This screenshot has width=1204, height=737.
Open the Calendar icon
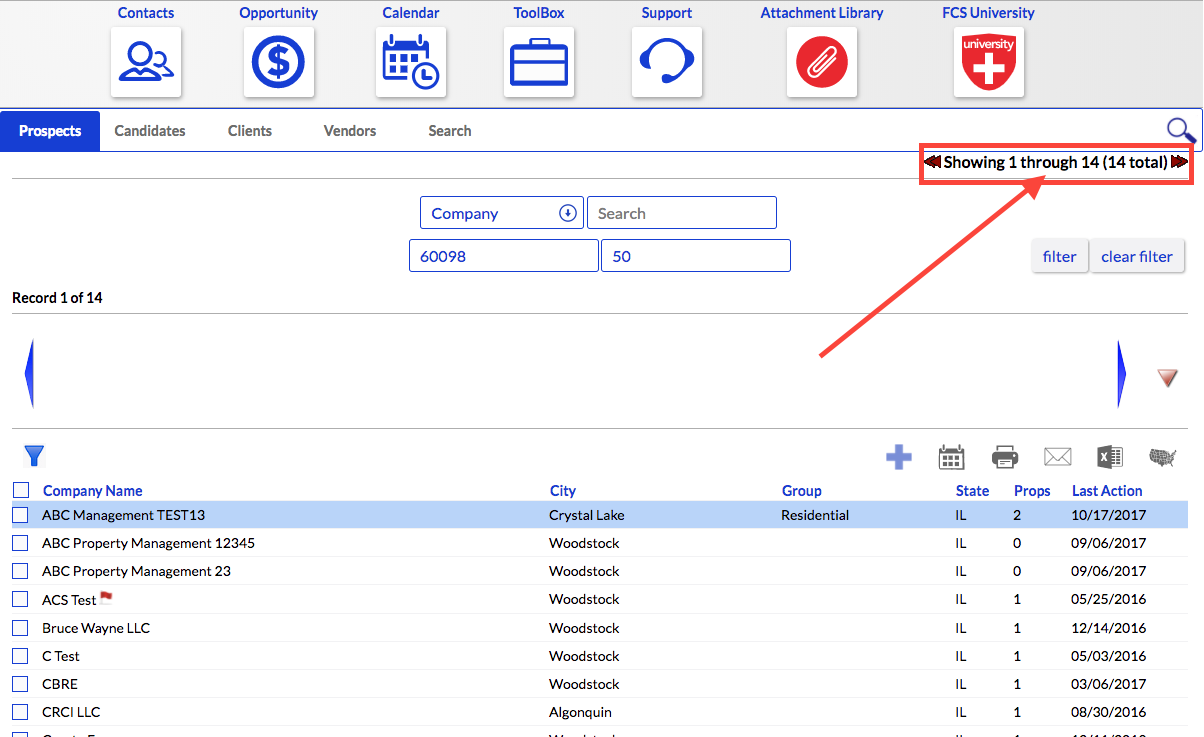click(411, 62)
